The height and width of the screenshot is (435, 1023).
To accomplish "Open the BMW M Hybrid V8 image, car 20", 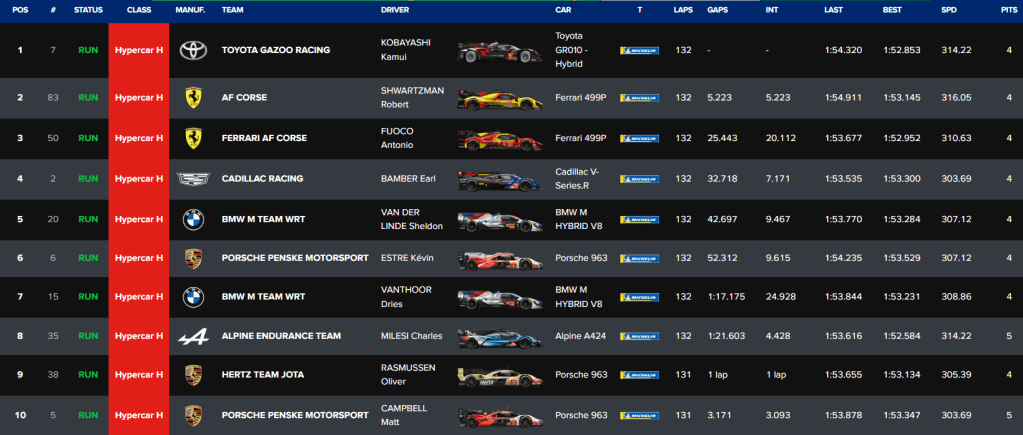I will coord(500,221).
